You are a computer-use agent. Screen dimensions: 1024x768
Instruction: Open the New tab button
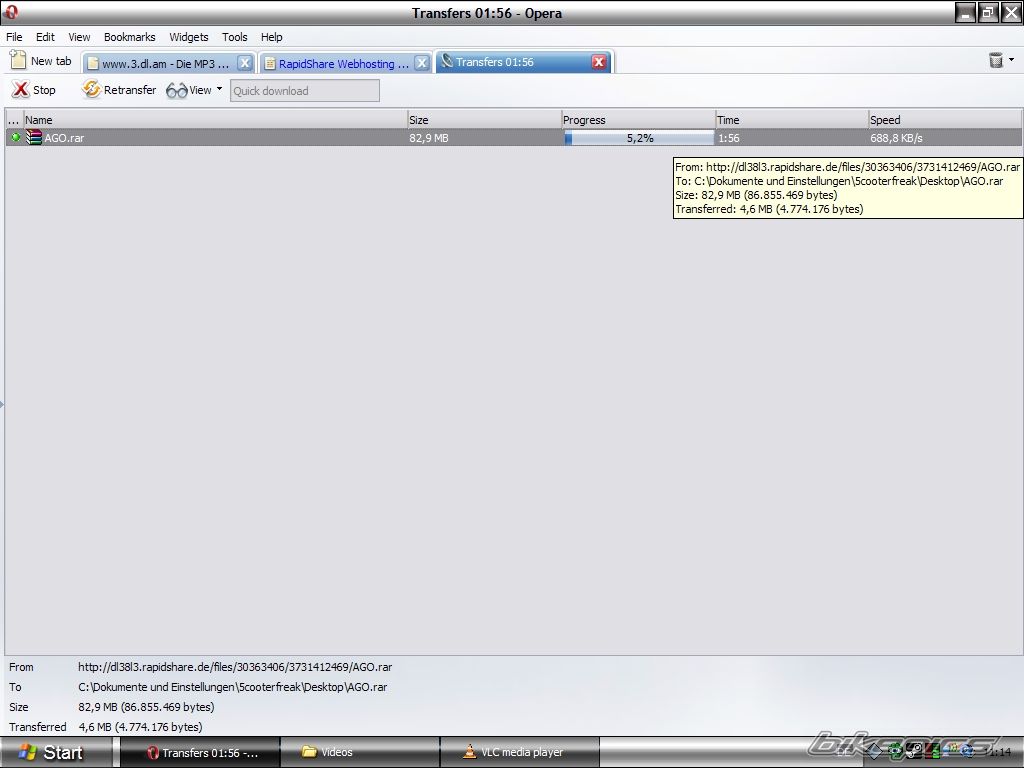[x=41, y=61]
